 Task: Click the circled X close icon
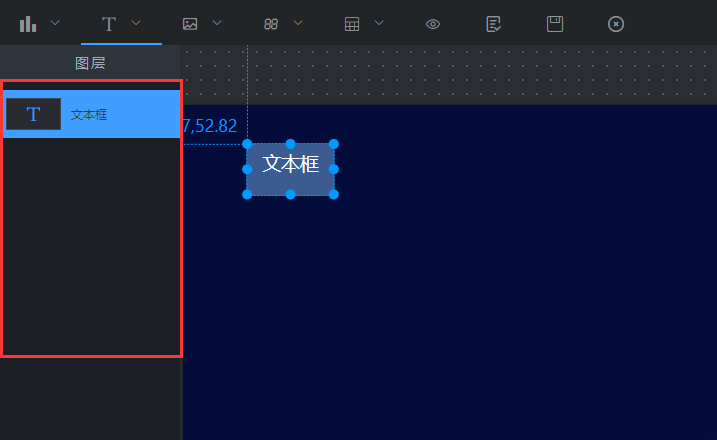[616, 24]
